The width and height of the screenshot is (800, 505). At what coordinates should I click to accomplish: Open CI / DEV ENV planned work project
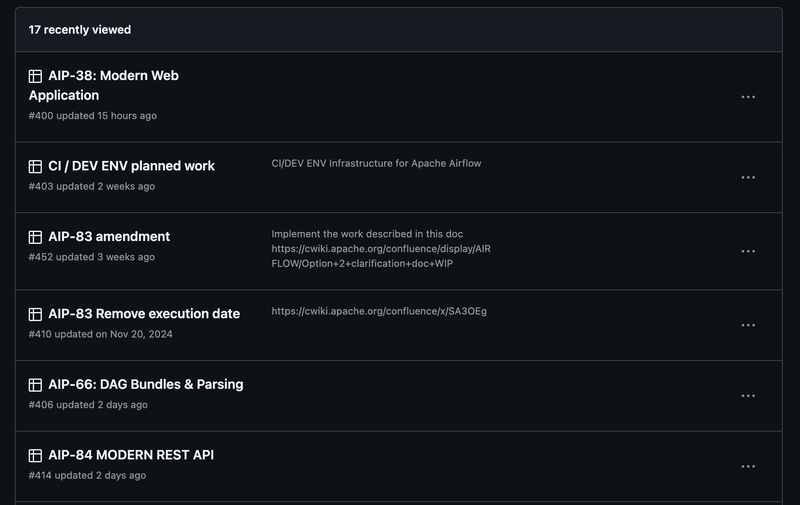(x=131, y=166)
